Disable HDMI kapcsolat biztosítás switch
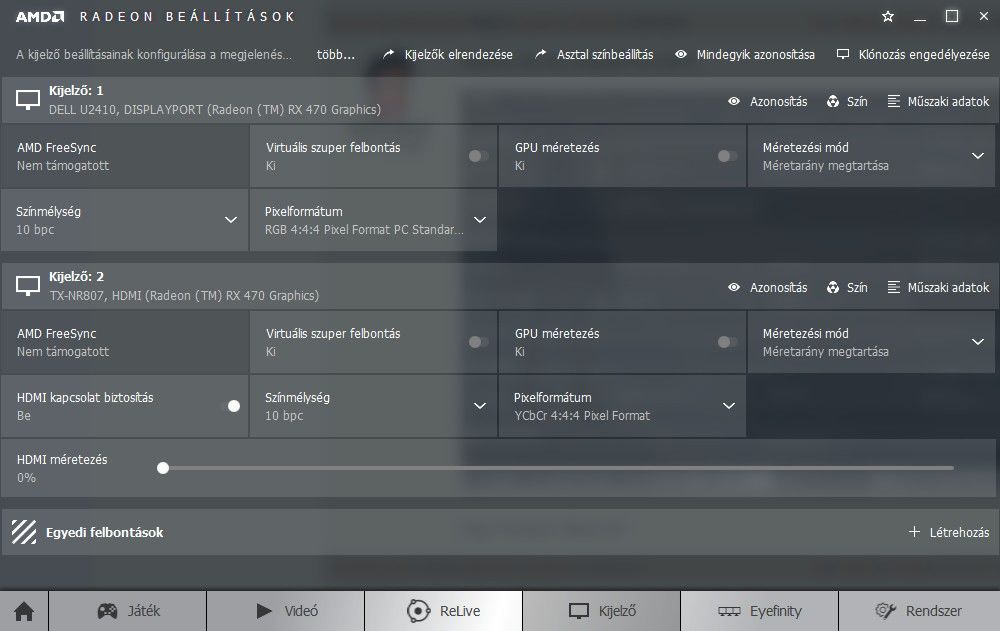The width and height of the screenshot is (1000, 631). click(x=230, y=406)
